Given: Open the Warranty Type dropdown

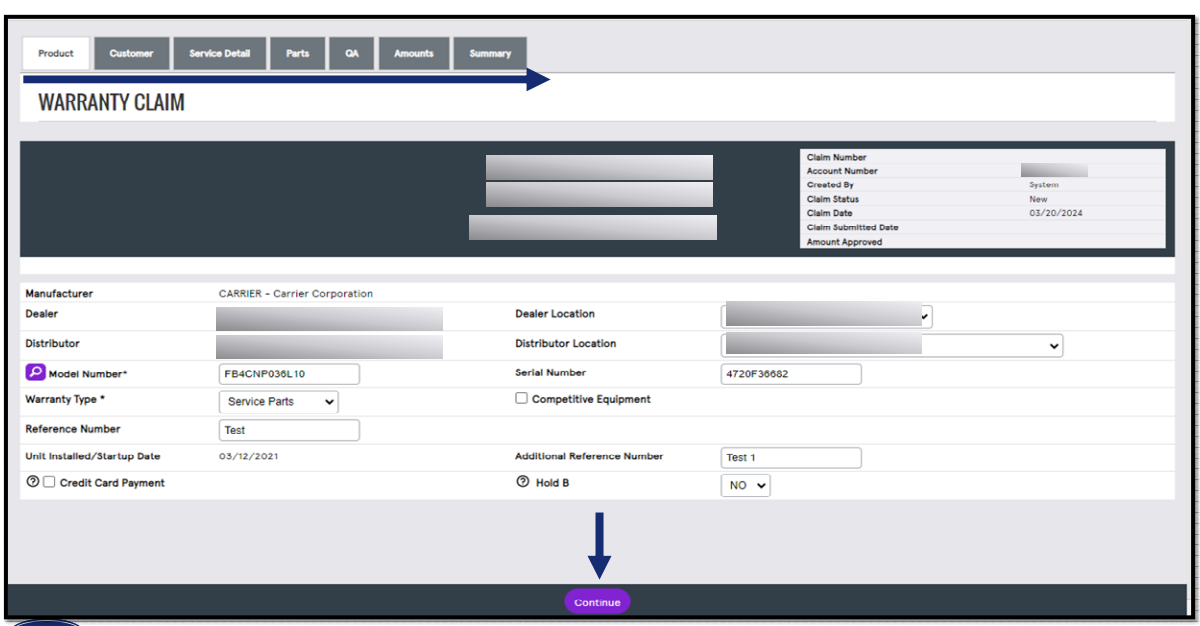Looking at the screenshot, I should (278, 402).
